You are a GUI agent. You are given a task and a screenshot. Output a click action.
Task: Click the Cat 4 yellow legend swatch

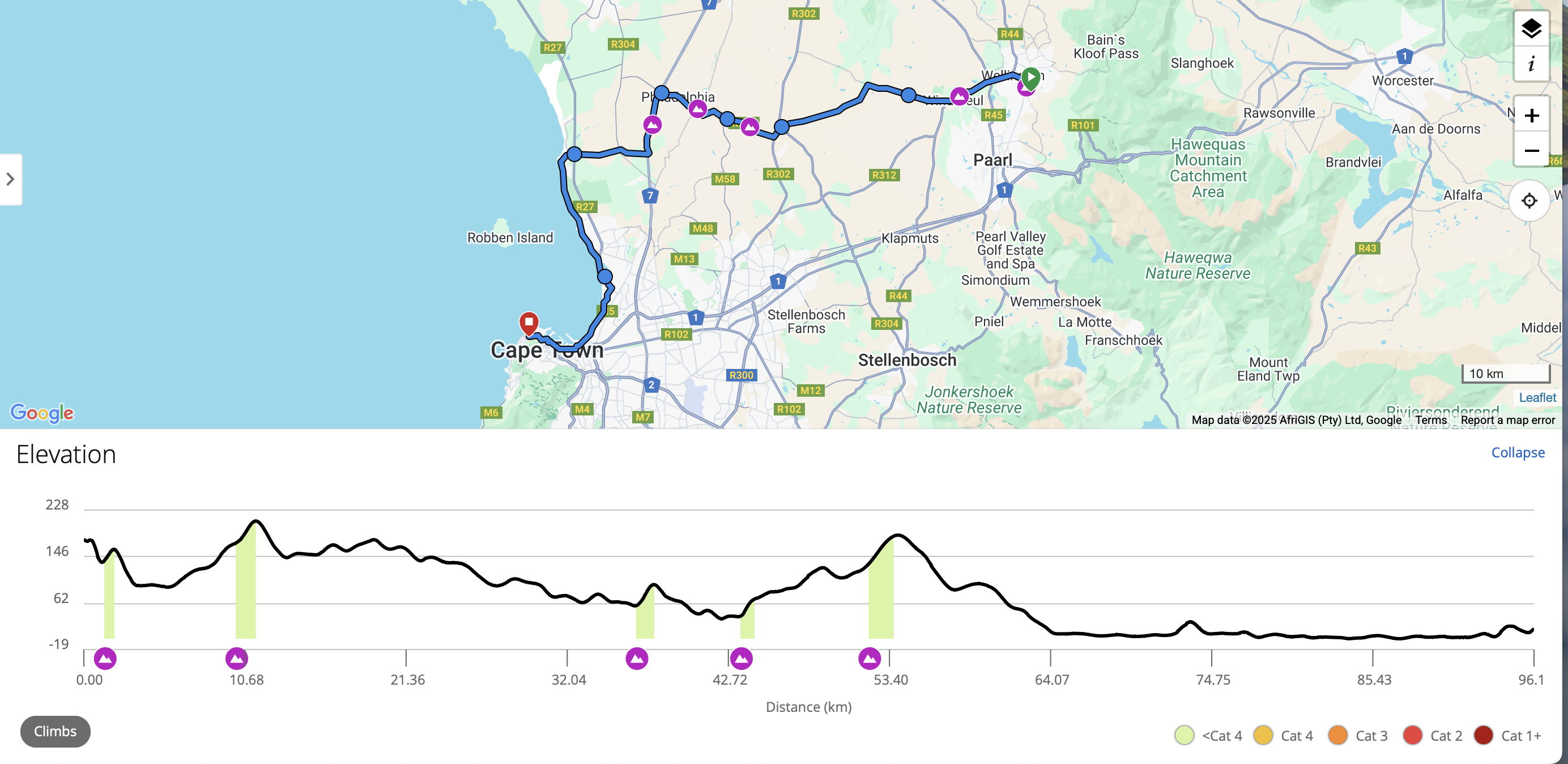pyautogui.click(x=1263, y=735)
